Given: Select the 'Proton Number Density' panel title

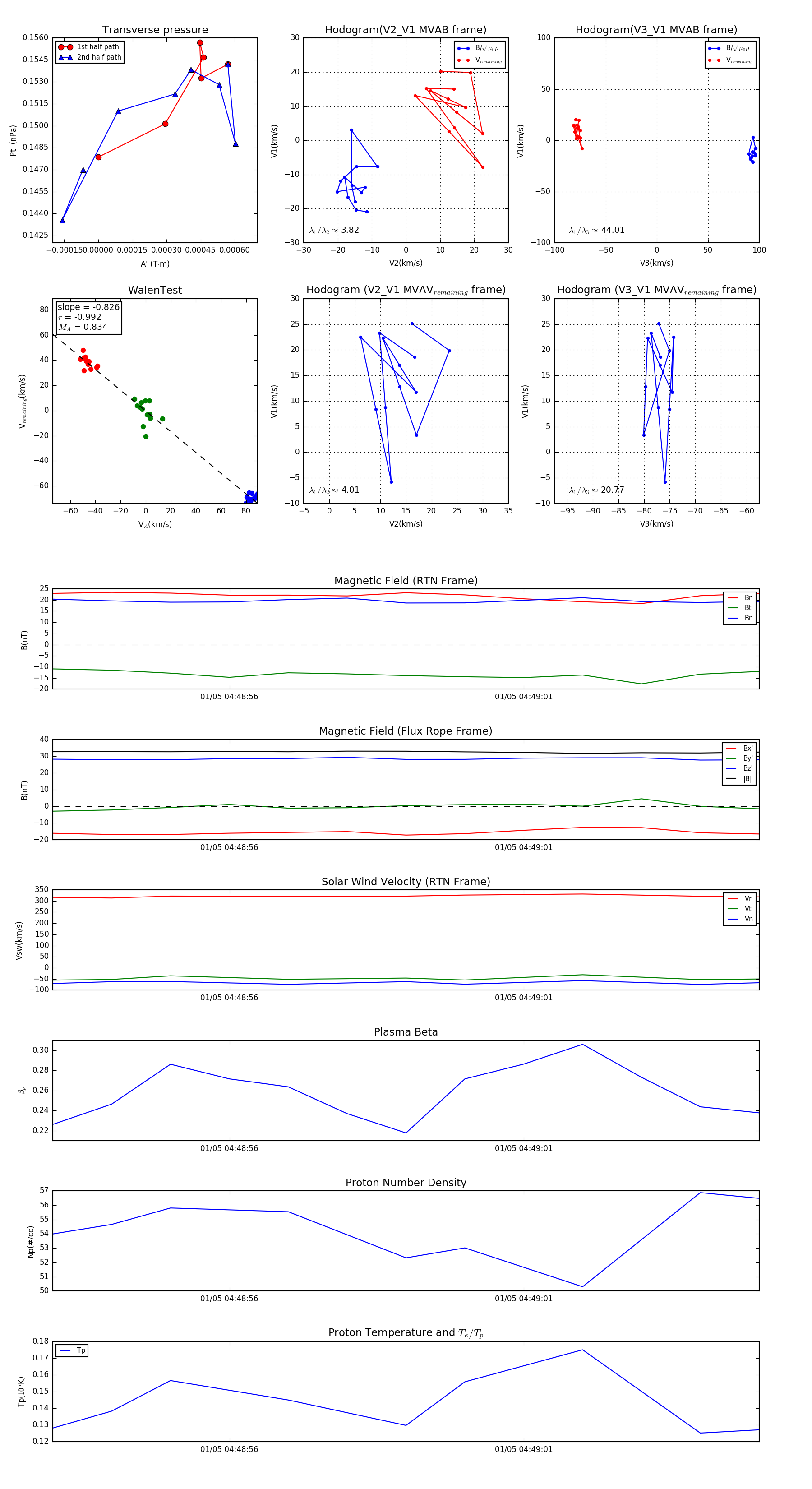Looking at the screenshot, I should (406, 1182).
